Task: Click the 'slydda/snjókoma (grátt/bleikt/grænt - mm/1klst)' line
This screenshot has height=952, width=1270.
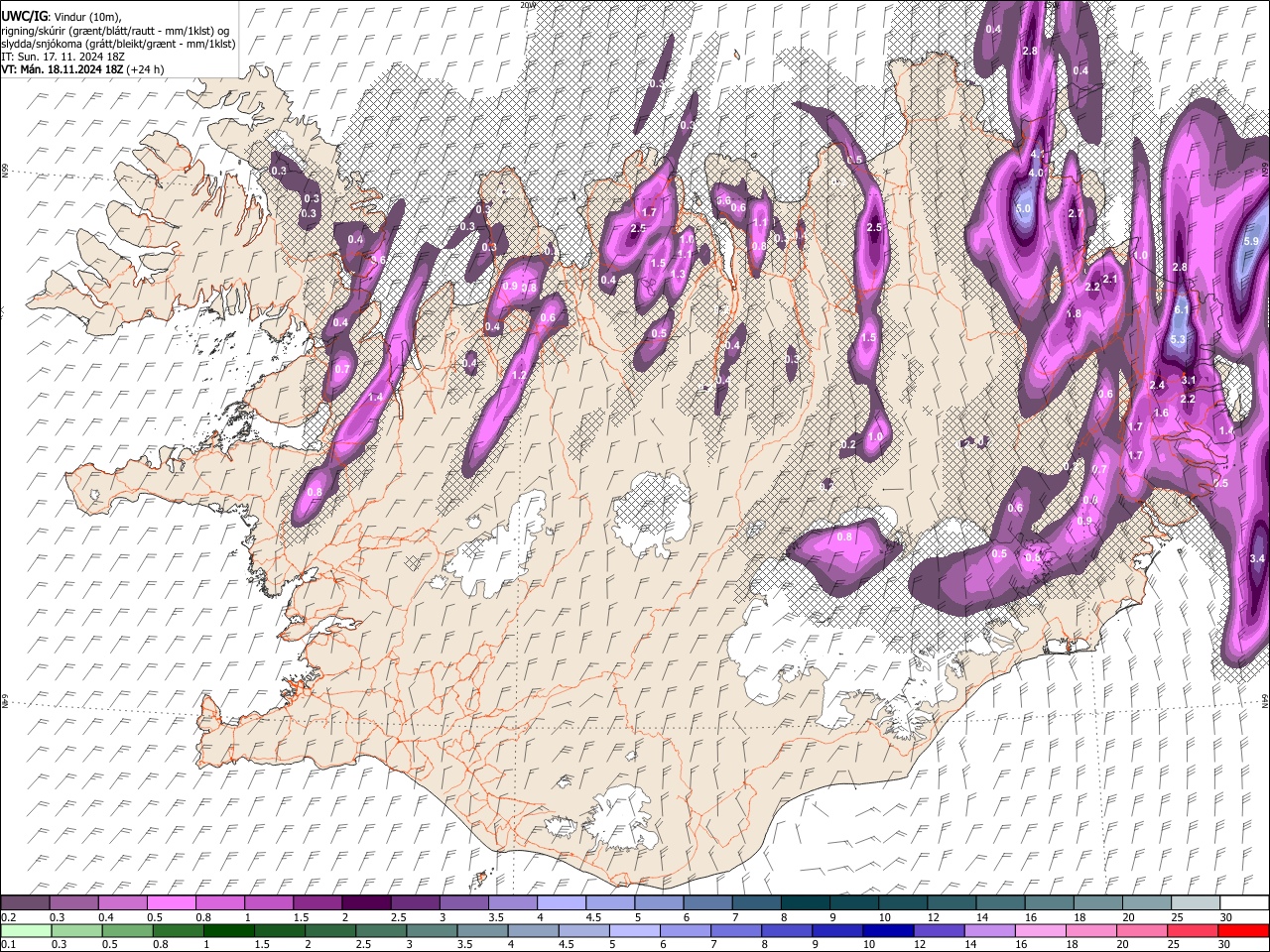Action: (x=118, y=44)
